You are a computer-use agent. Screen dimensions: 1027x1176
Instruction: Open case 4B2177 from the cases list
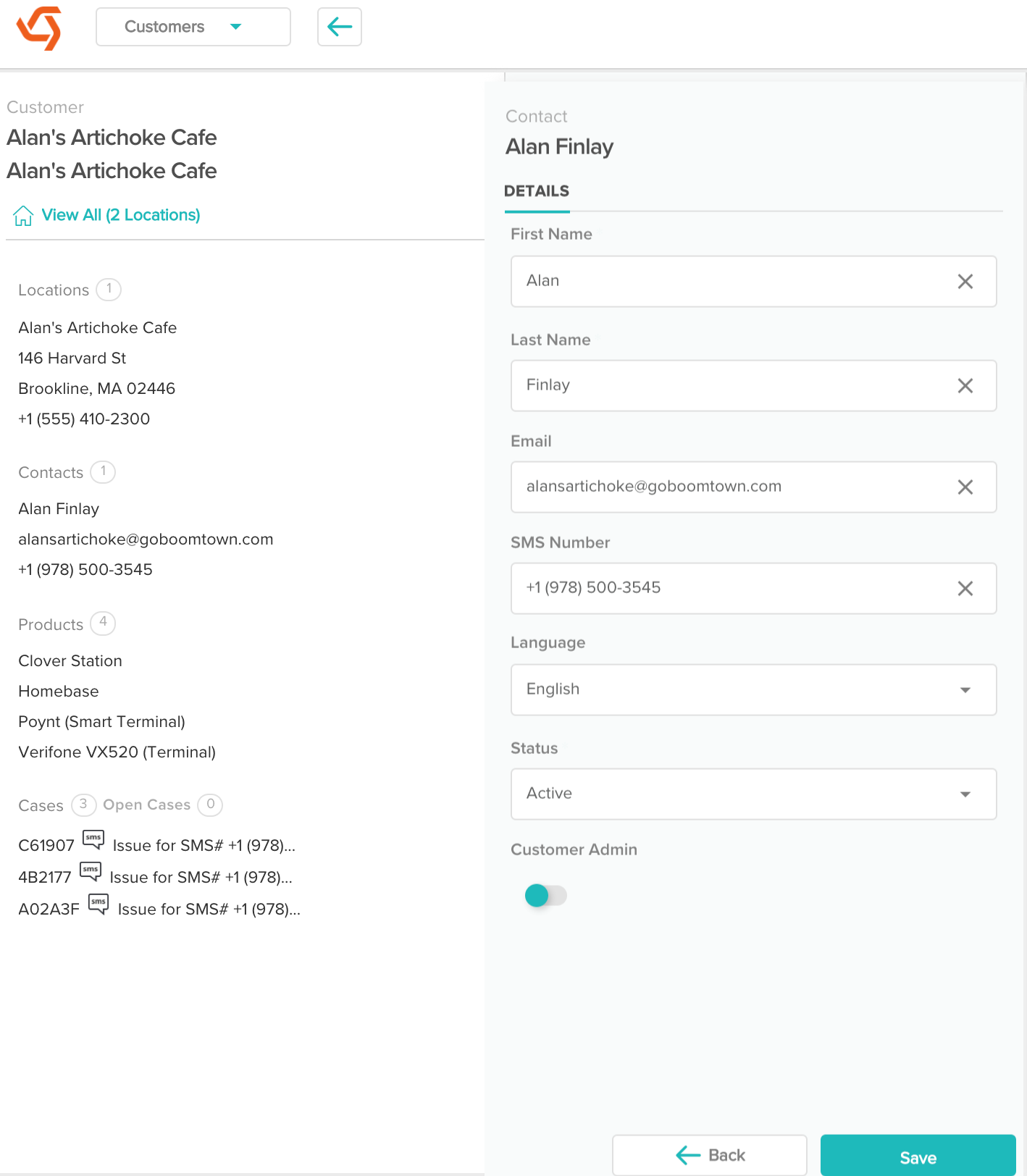pos(45,877)
